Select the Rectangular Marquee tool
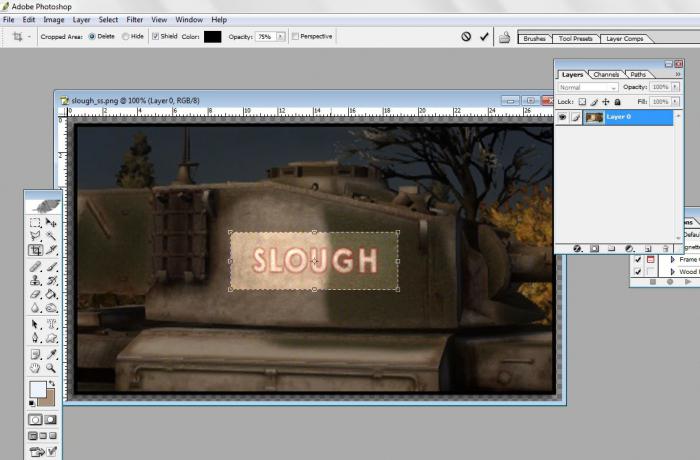The height and width of the screenshot is (460, 700). [x=35, y=222]
